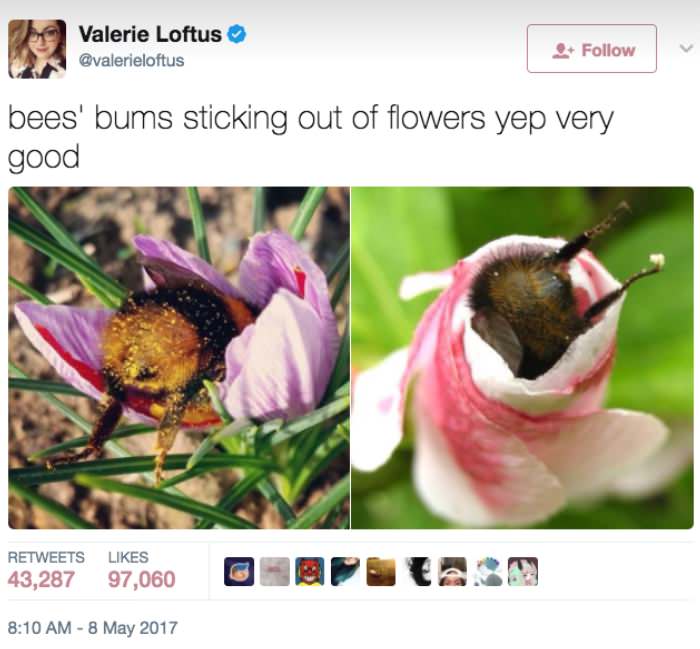Open the last liker avatar with pink and teal

click(x=522, y=571)
